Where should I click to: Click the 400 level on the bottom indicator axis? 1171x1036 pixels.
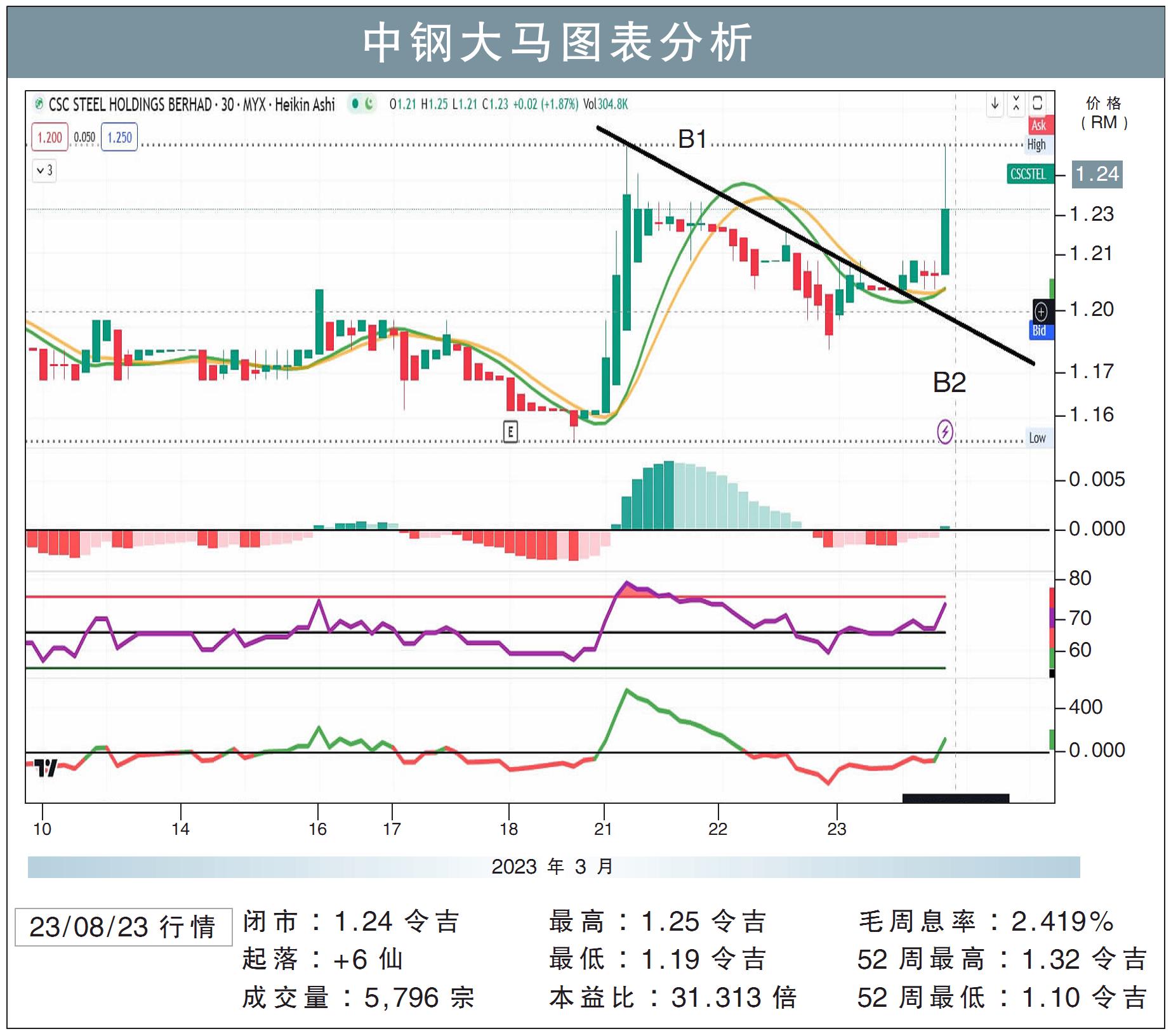click(1086, 707)
